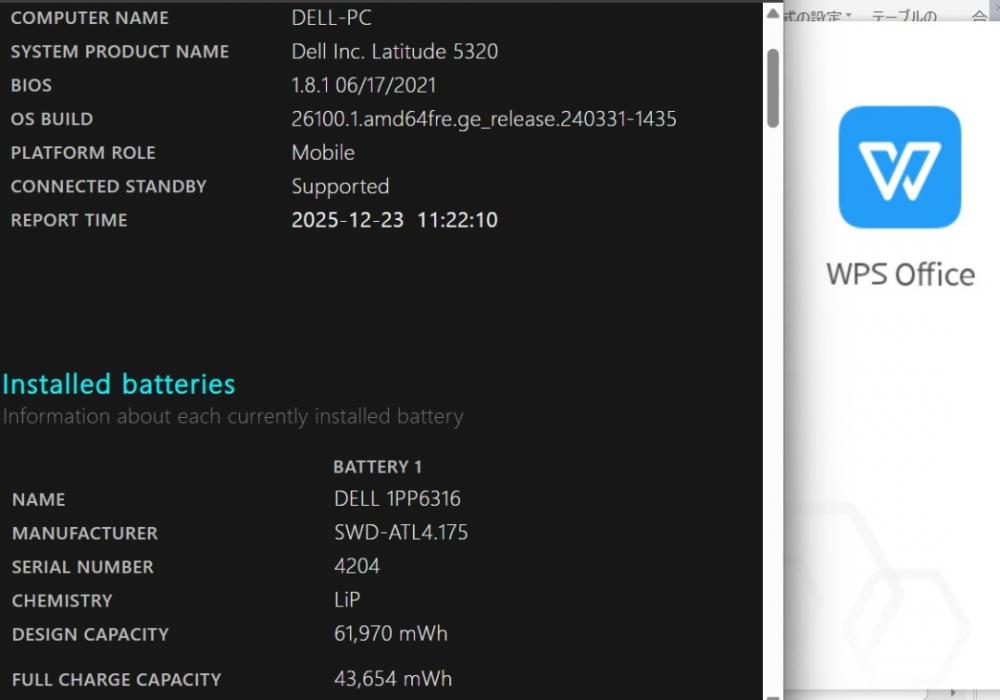Select the 'CHEMISTRY' label

(62, 601)
